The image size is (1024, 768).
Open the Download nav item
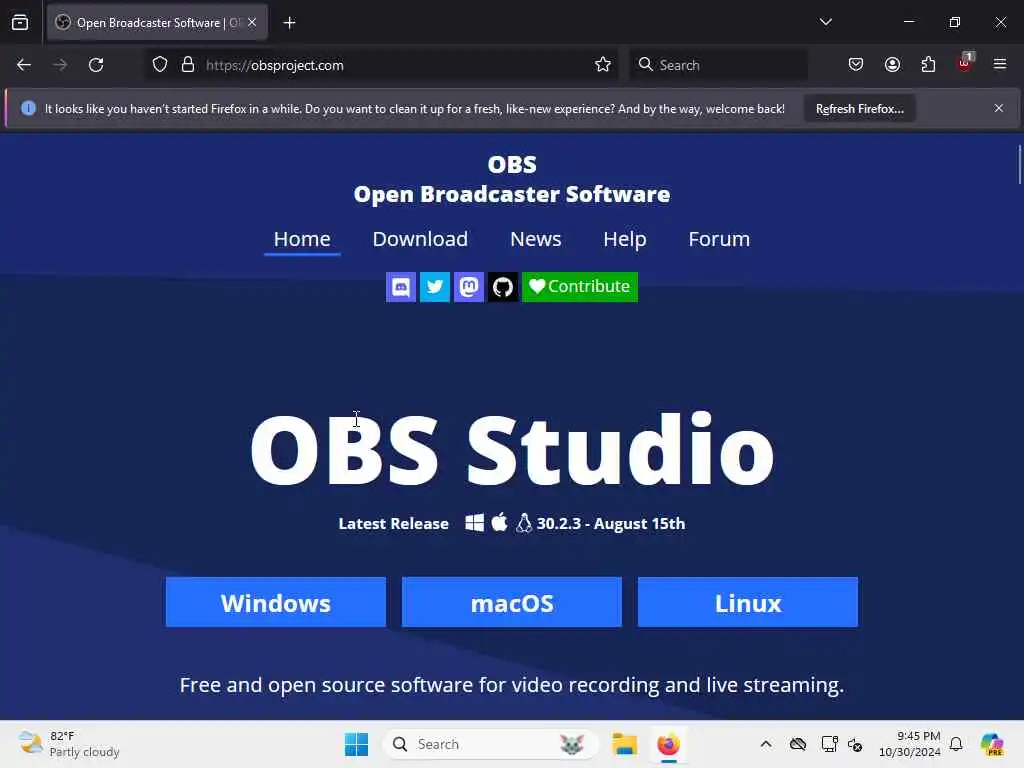(420, 239)
